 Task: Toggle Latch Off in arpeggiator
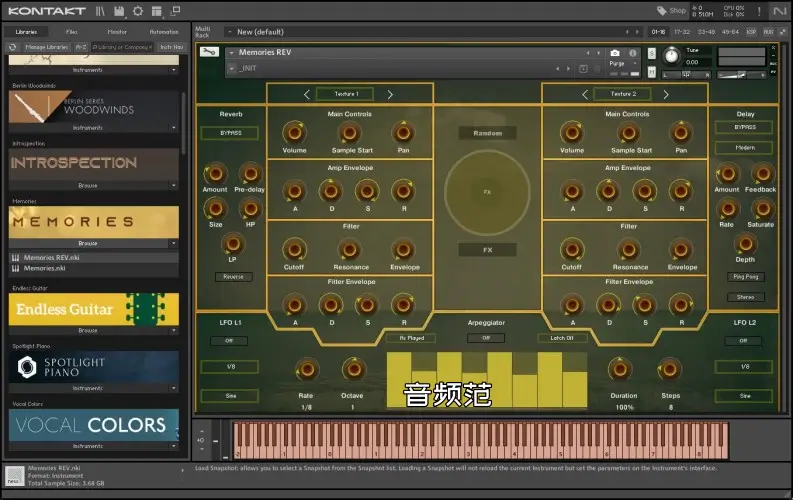click(562, 338)
